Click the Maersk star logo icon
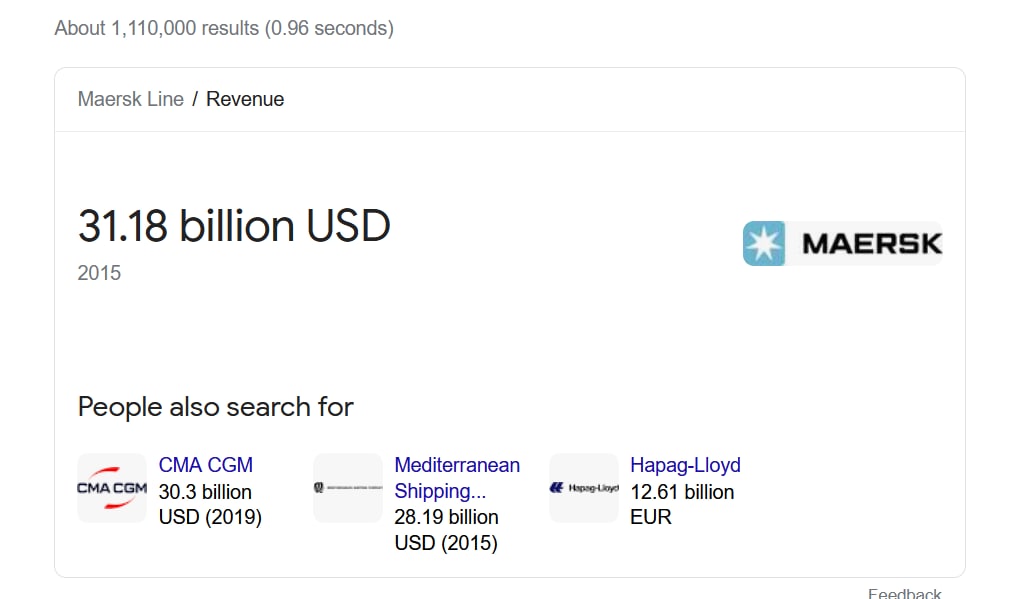This screenshot has width=1027, height=599. pos(764,244)
